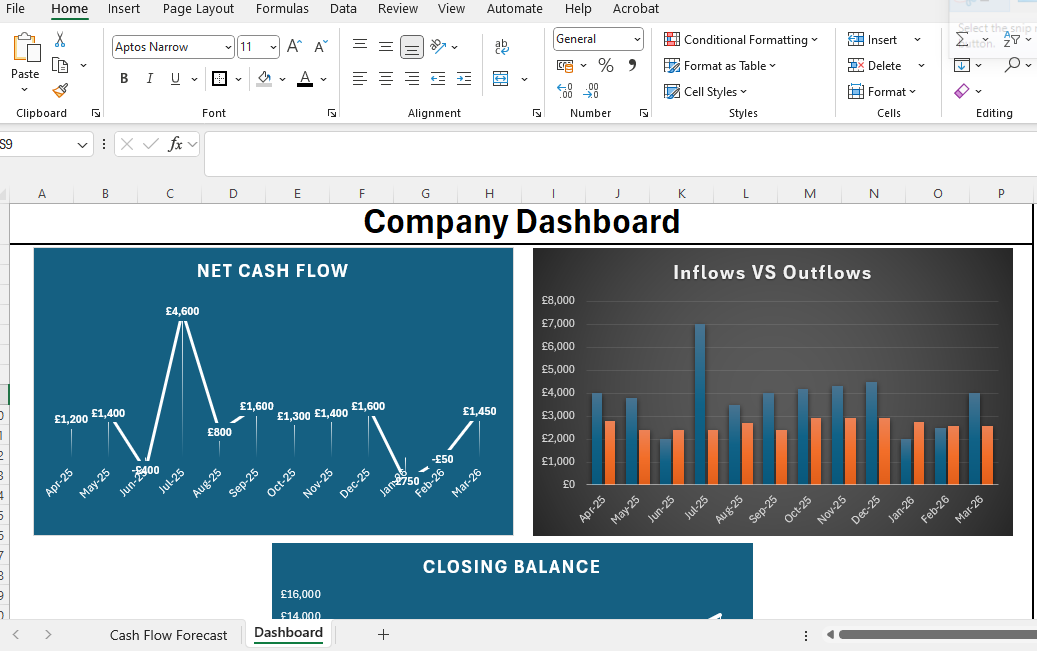The height and width of the screenshot is (652, 1037).
Task: Apply Comma Style number format
Action: (632, 65)
